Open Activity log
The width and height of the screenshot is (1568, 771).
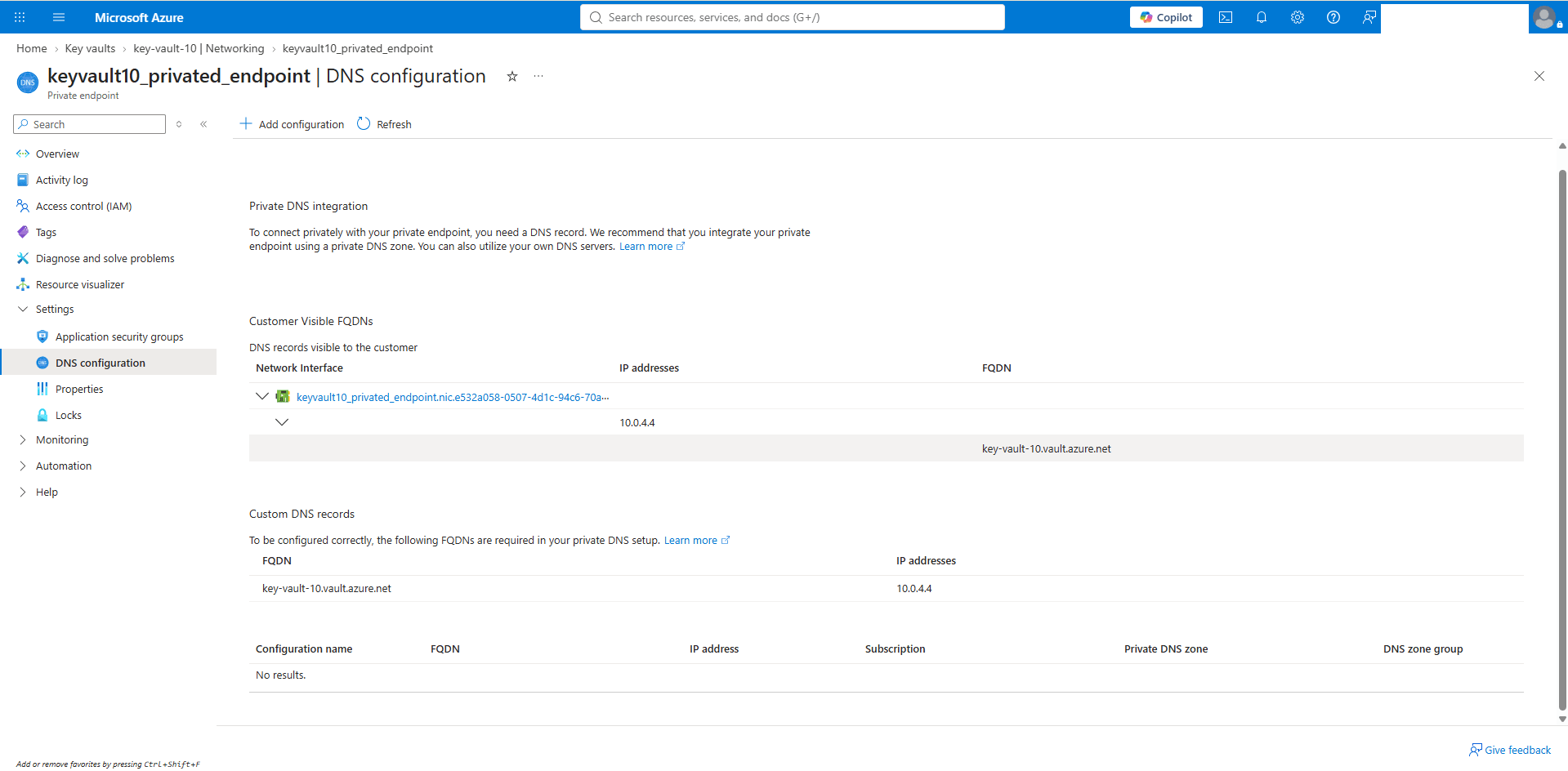(x=62, y=180)
